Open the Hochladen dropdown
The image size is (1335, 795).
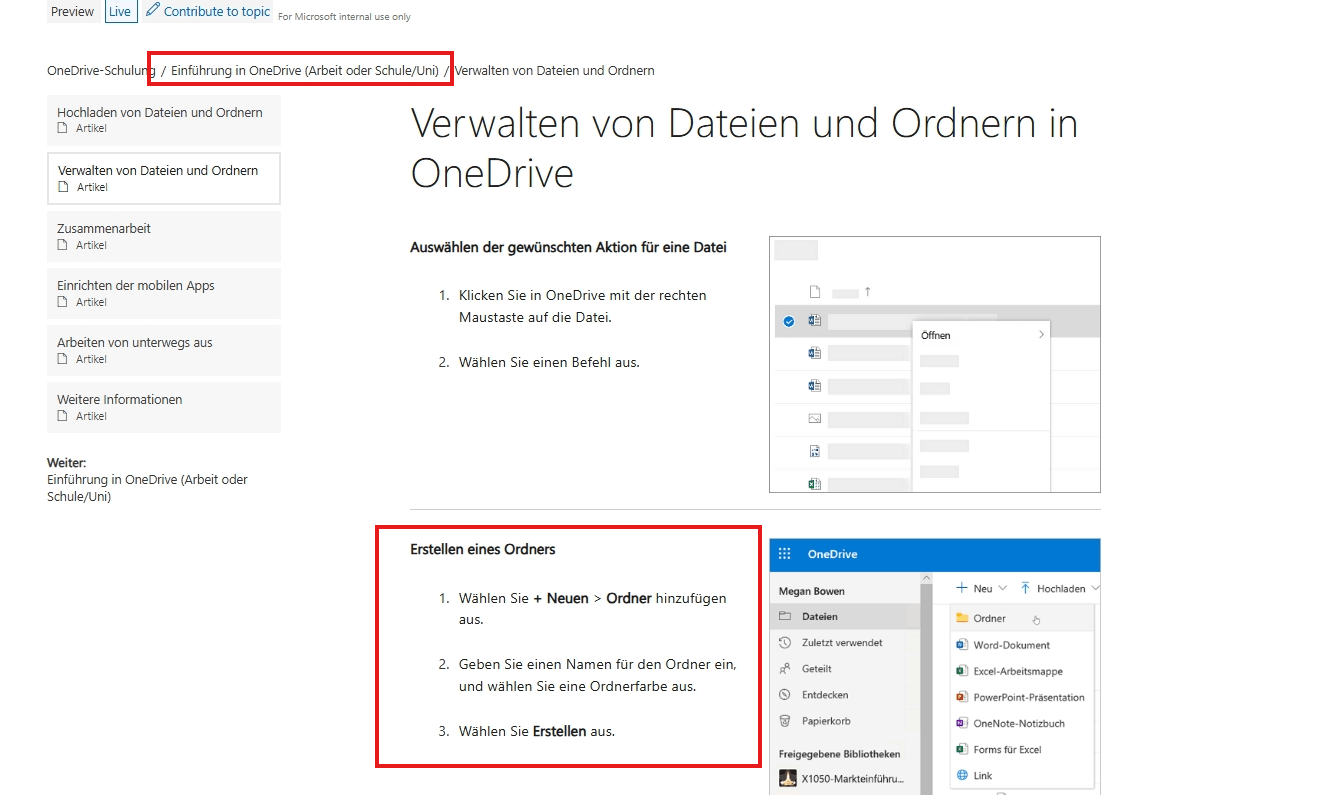point(1060,588)
